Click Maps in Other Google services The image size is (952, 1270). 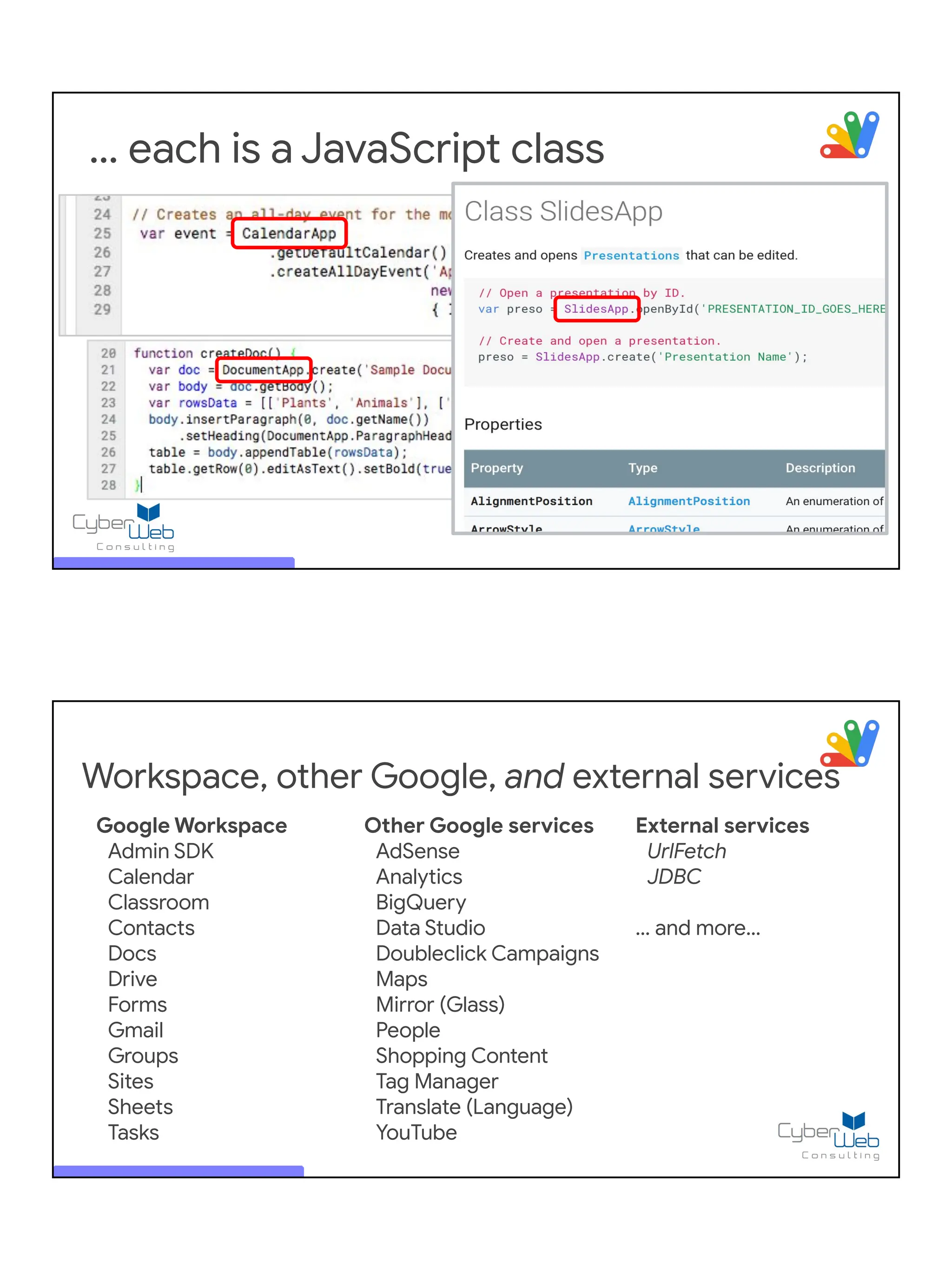click(x=402, y=980)
